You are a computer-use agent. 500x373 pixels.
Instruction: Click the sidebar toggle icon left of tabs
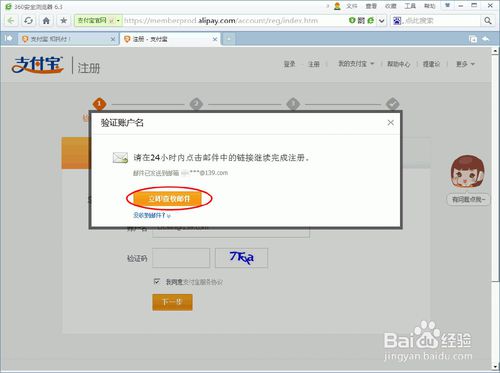[x=8, y=39]
